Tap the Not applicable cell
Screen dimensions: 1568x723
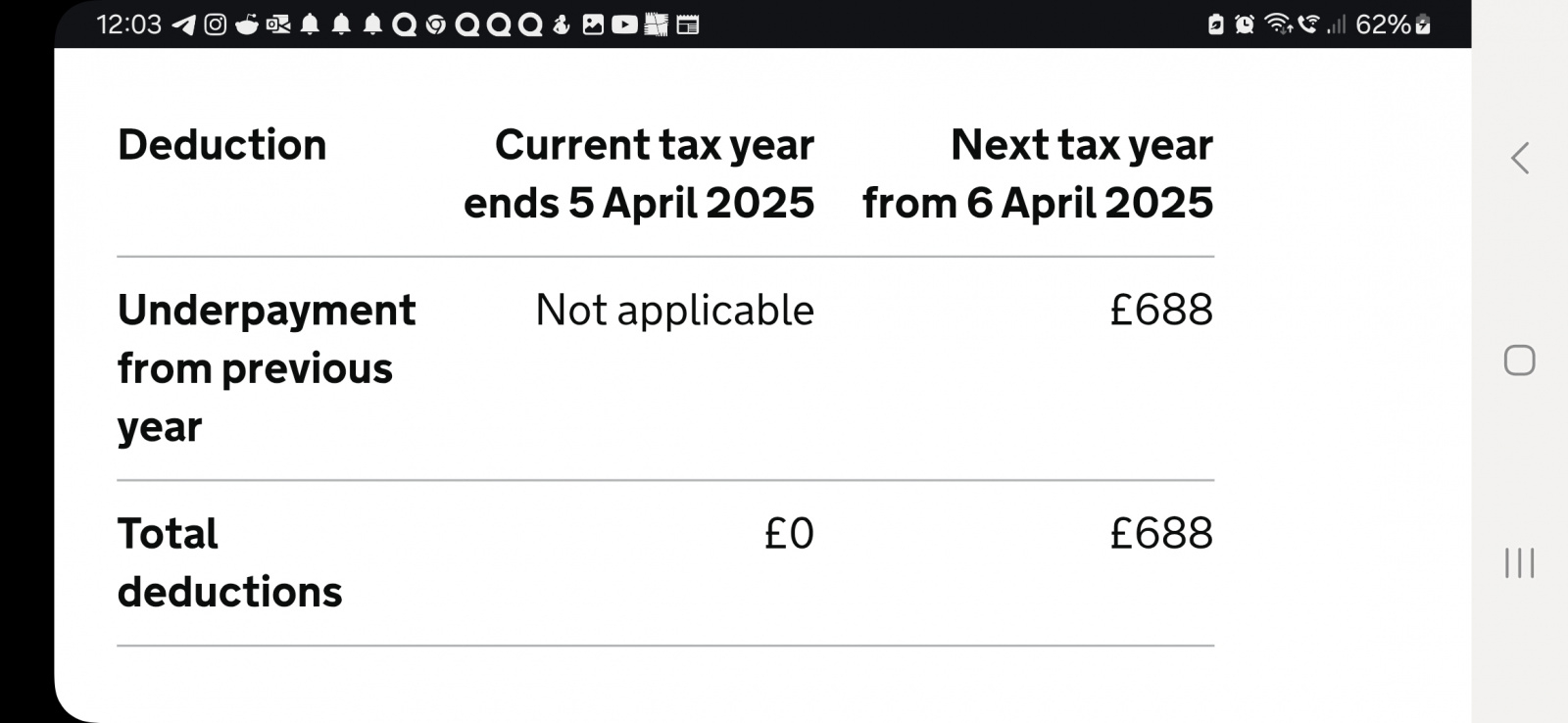tap(674, 311)
